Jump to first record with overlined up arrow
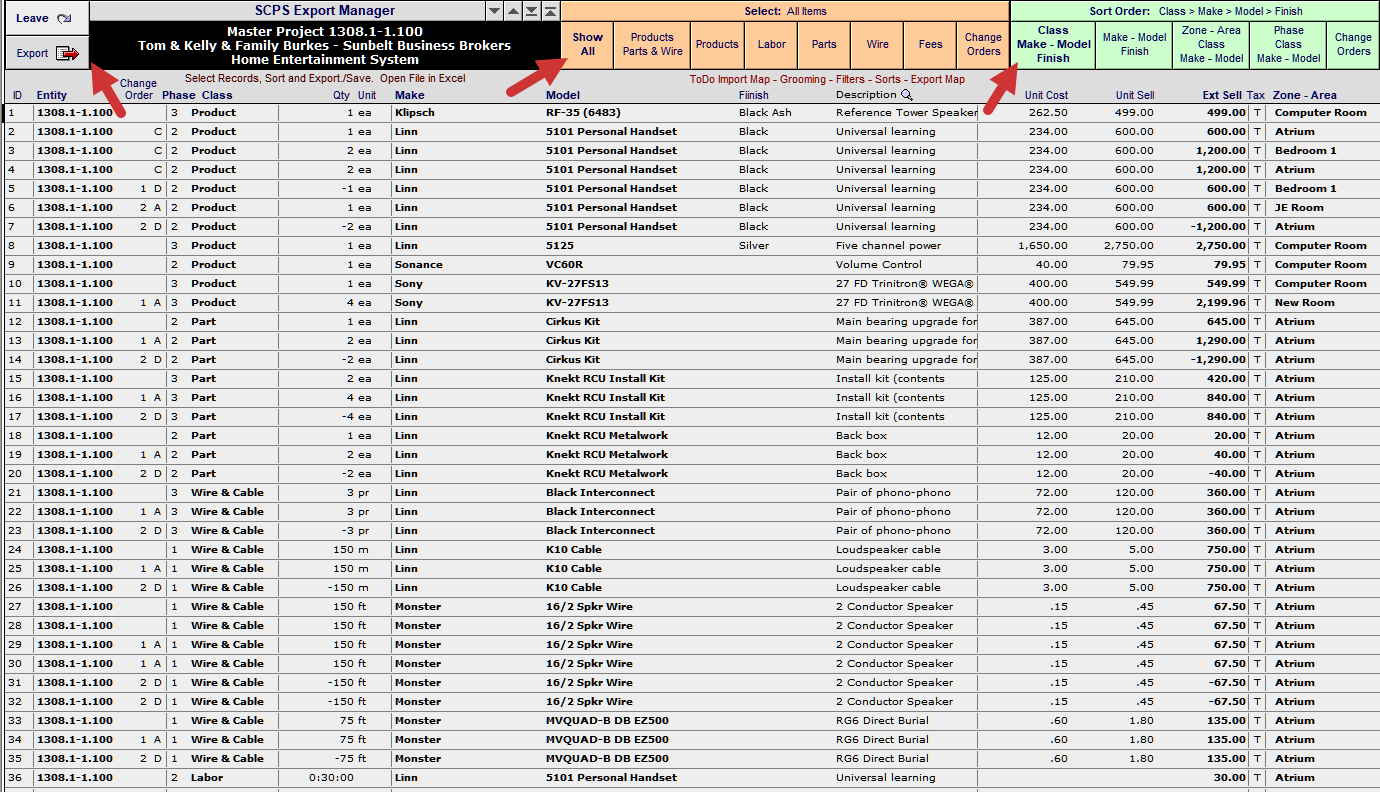 tap(550, 11)
